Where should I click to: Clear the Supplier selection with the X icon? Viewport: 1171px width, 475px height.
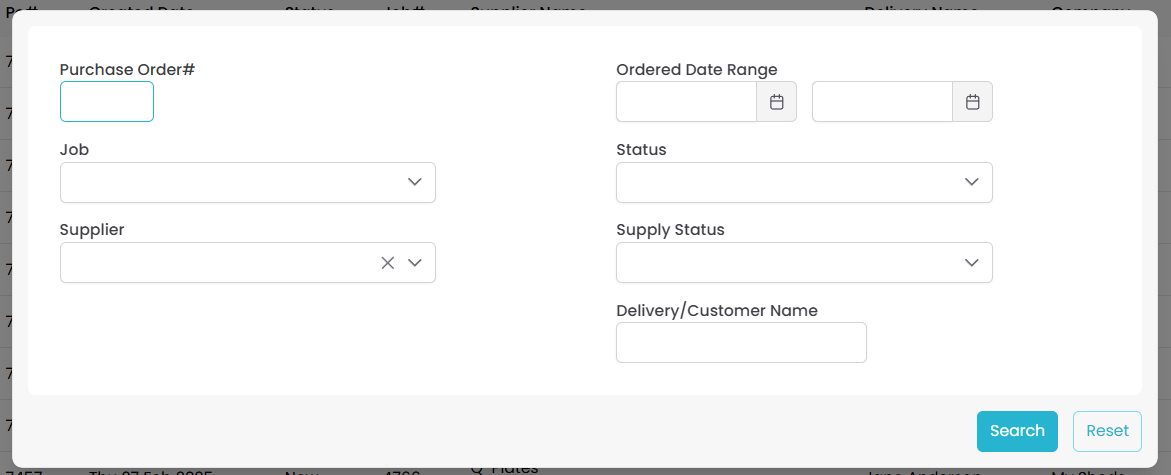point(388,263)
